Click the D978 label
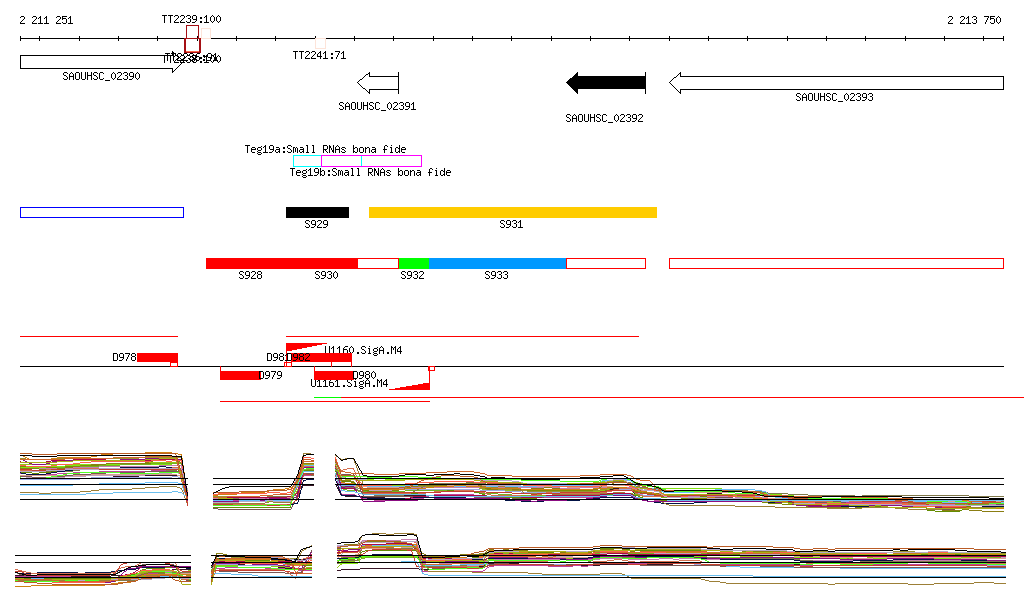Image resolution: width=1024 pixels, height=611 pixels. pyautogui.click(x=124, y=358)
